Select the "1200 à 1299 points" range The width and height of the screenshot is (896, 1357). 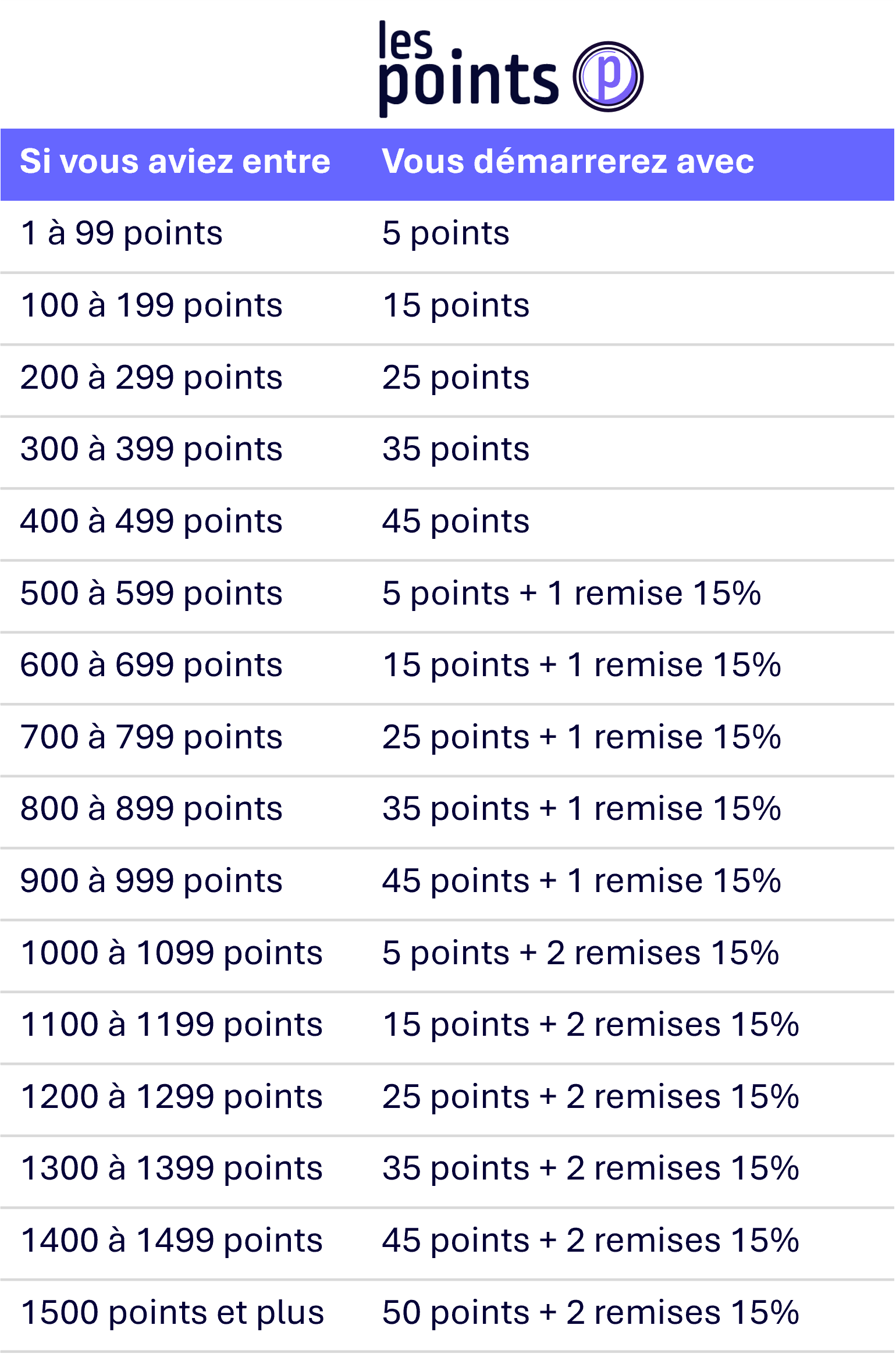tap(172, 1097)
